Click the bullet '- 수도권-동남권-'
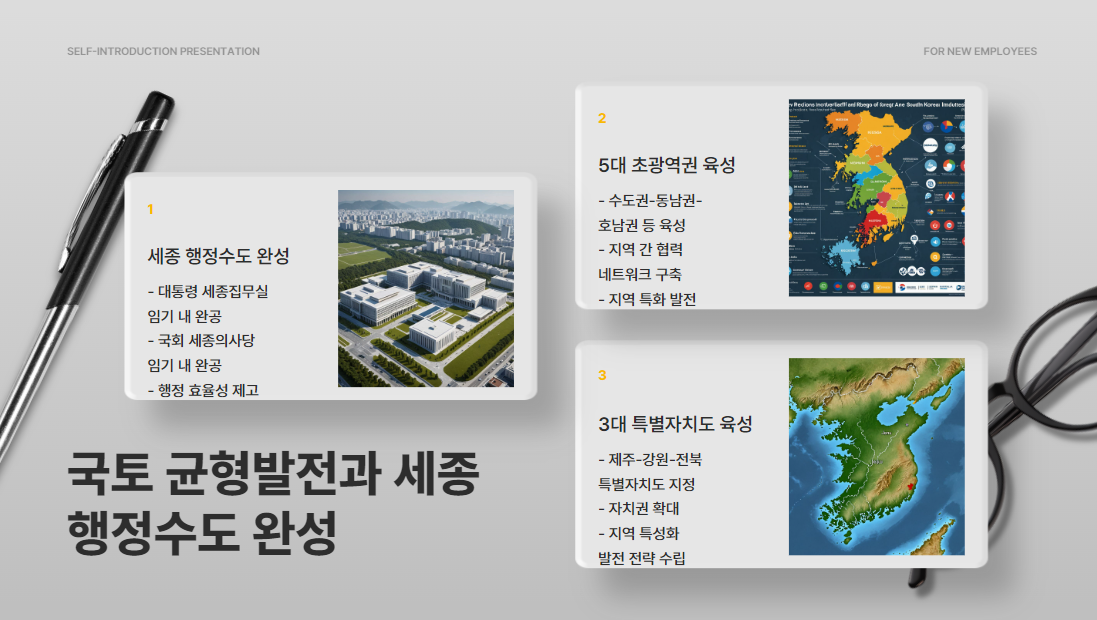Screen dimensions: 1097x620 tap(650, 200)
